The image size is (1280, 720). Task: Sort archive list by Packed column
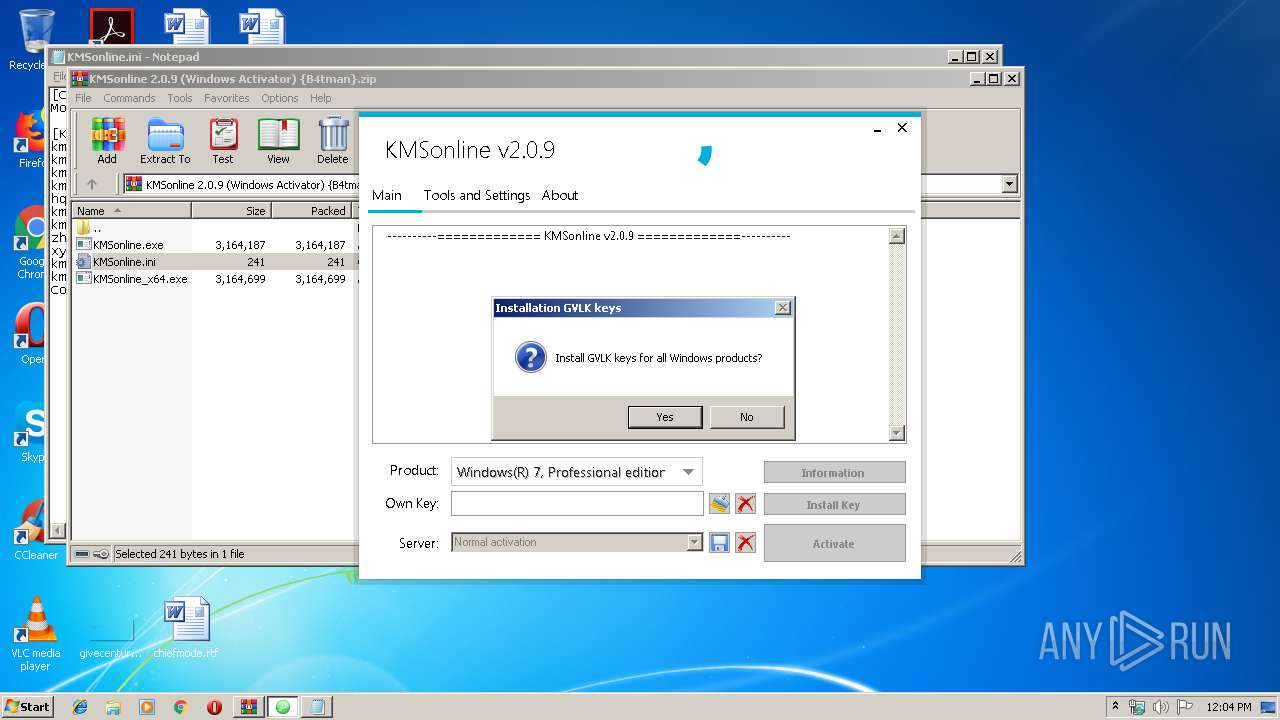(x=311, y=211)
